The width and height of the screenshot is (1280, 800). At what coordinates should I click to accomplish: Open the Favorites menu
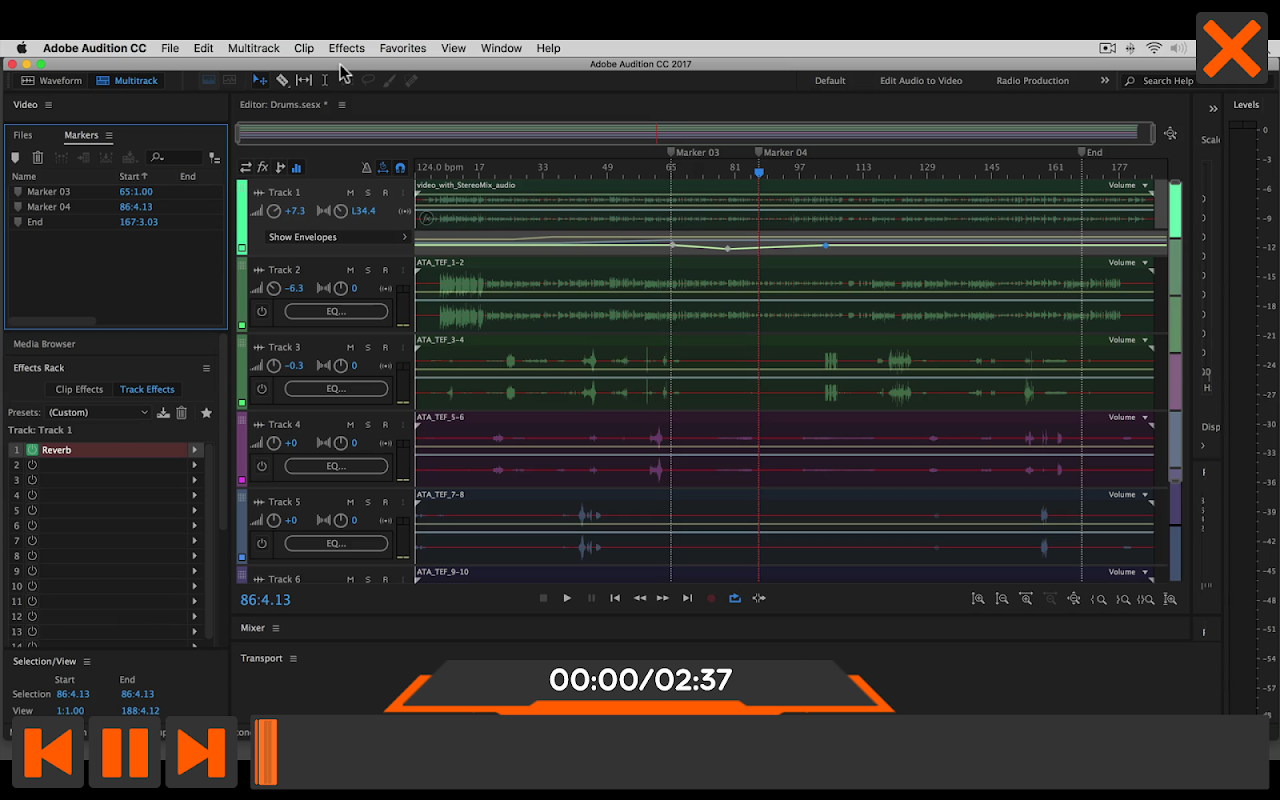[x=403, y=48]
